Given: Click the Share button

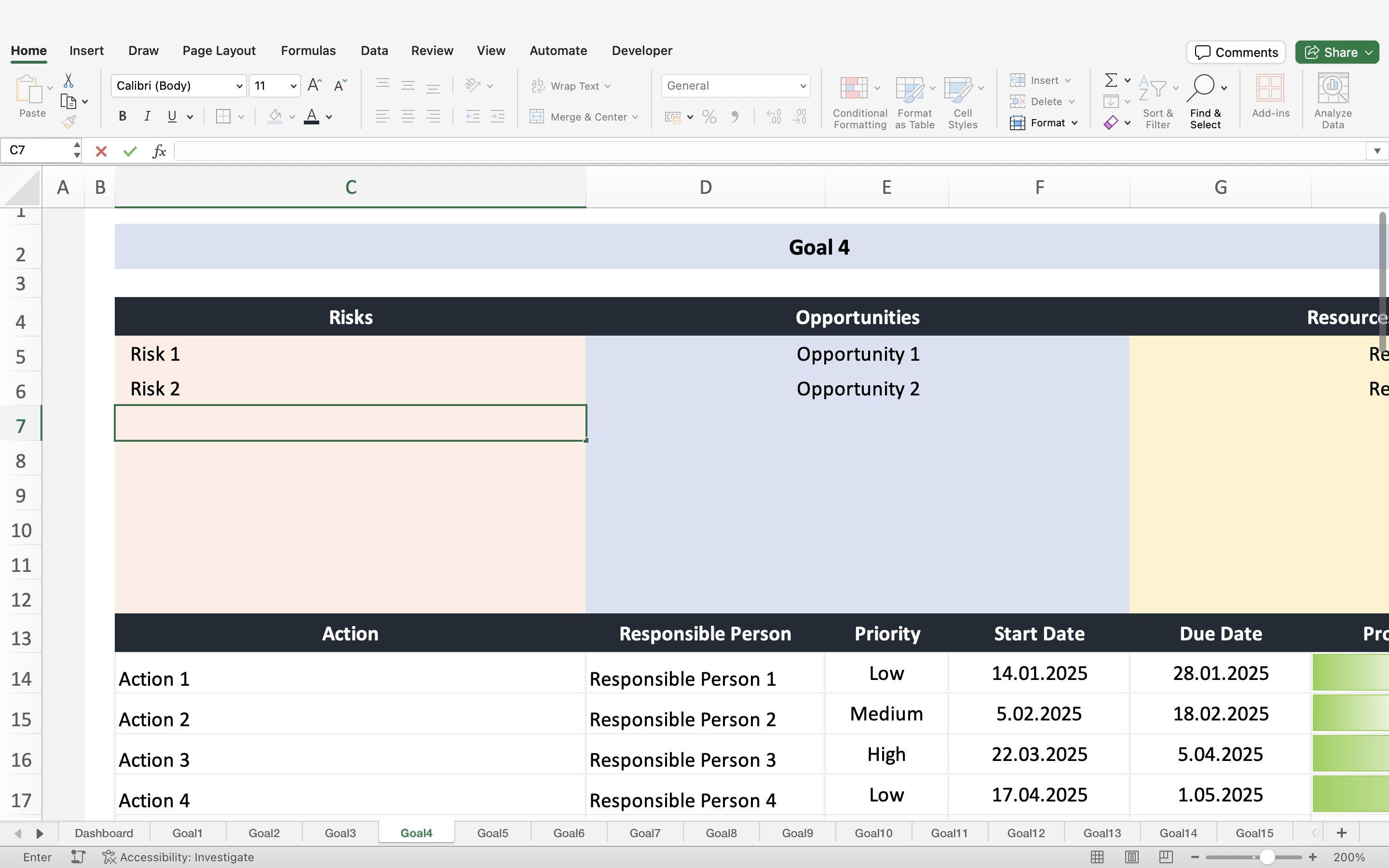Looking at the screenshot, I should coord(1337,52).
